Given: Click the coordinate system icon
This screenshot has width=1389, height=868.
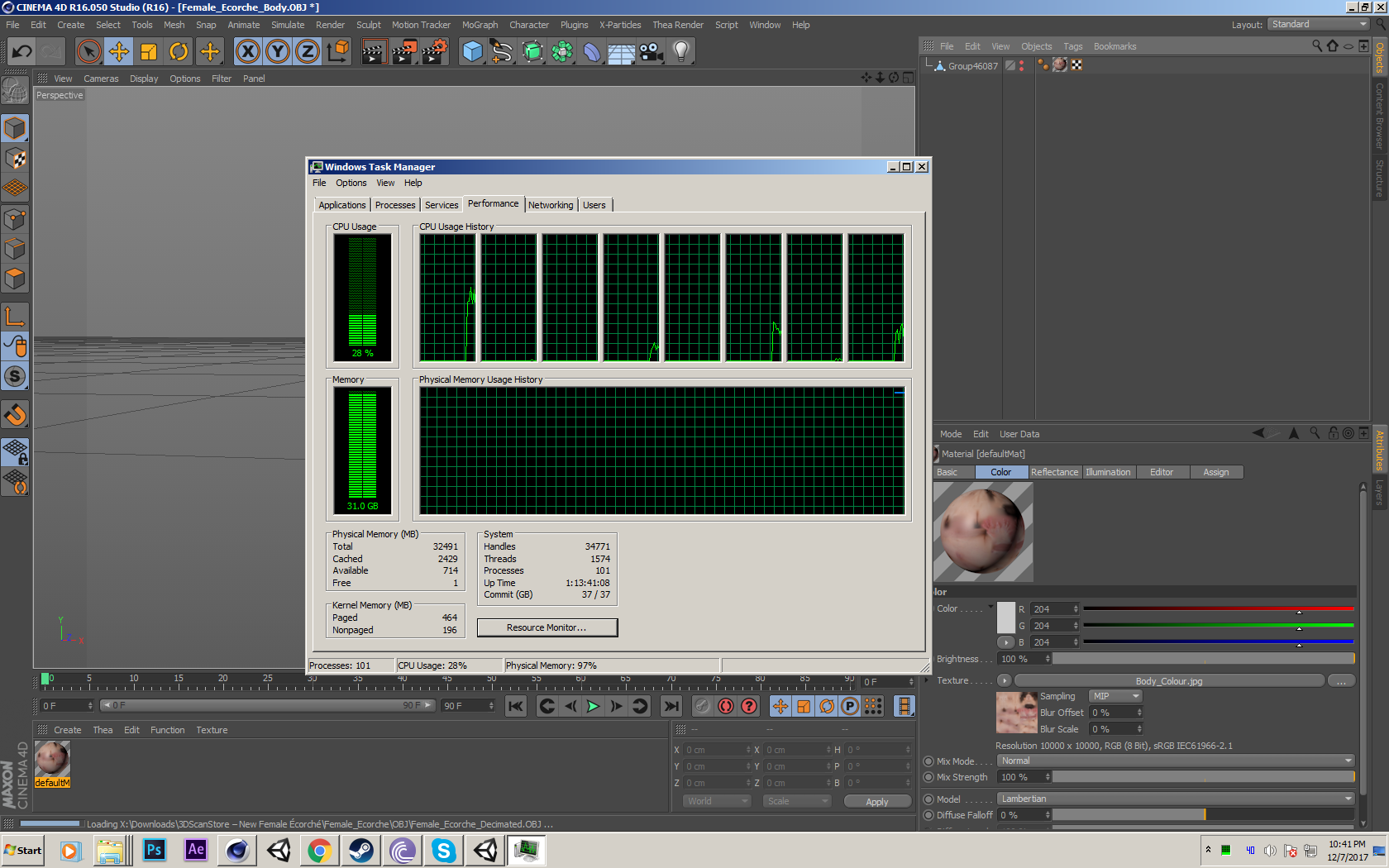Looking at the screenshot, I should click(337, 52).
